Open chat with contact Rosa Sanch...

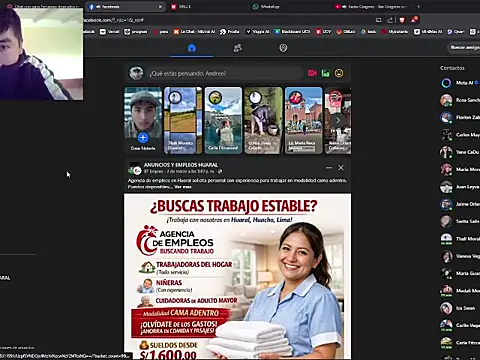pos(460,100)
